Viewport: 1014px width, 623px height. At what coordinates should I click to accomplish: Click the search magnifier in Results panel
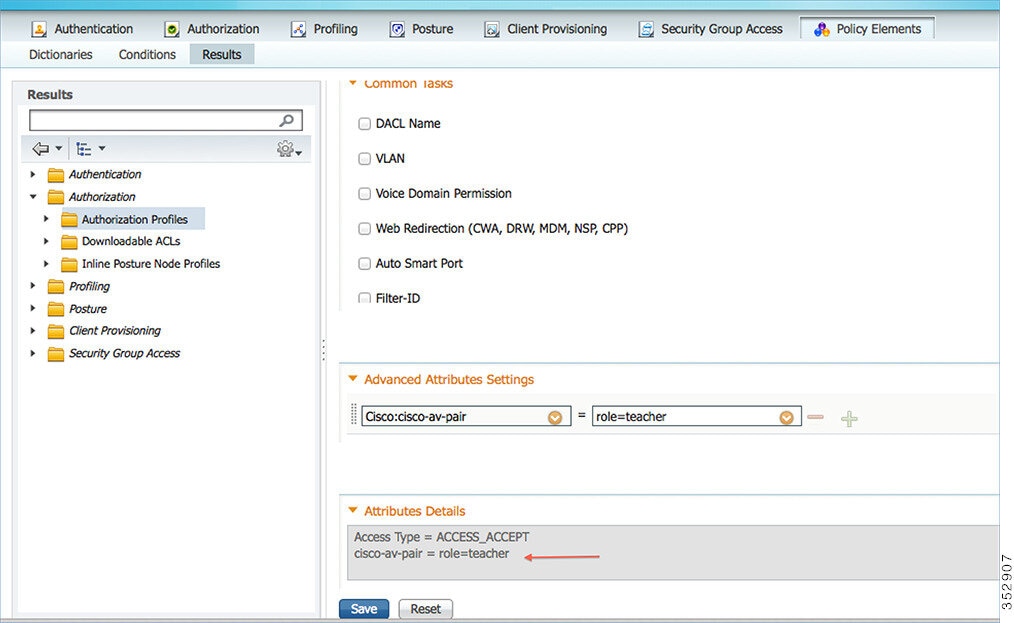click(x=286, y=120)
